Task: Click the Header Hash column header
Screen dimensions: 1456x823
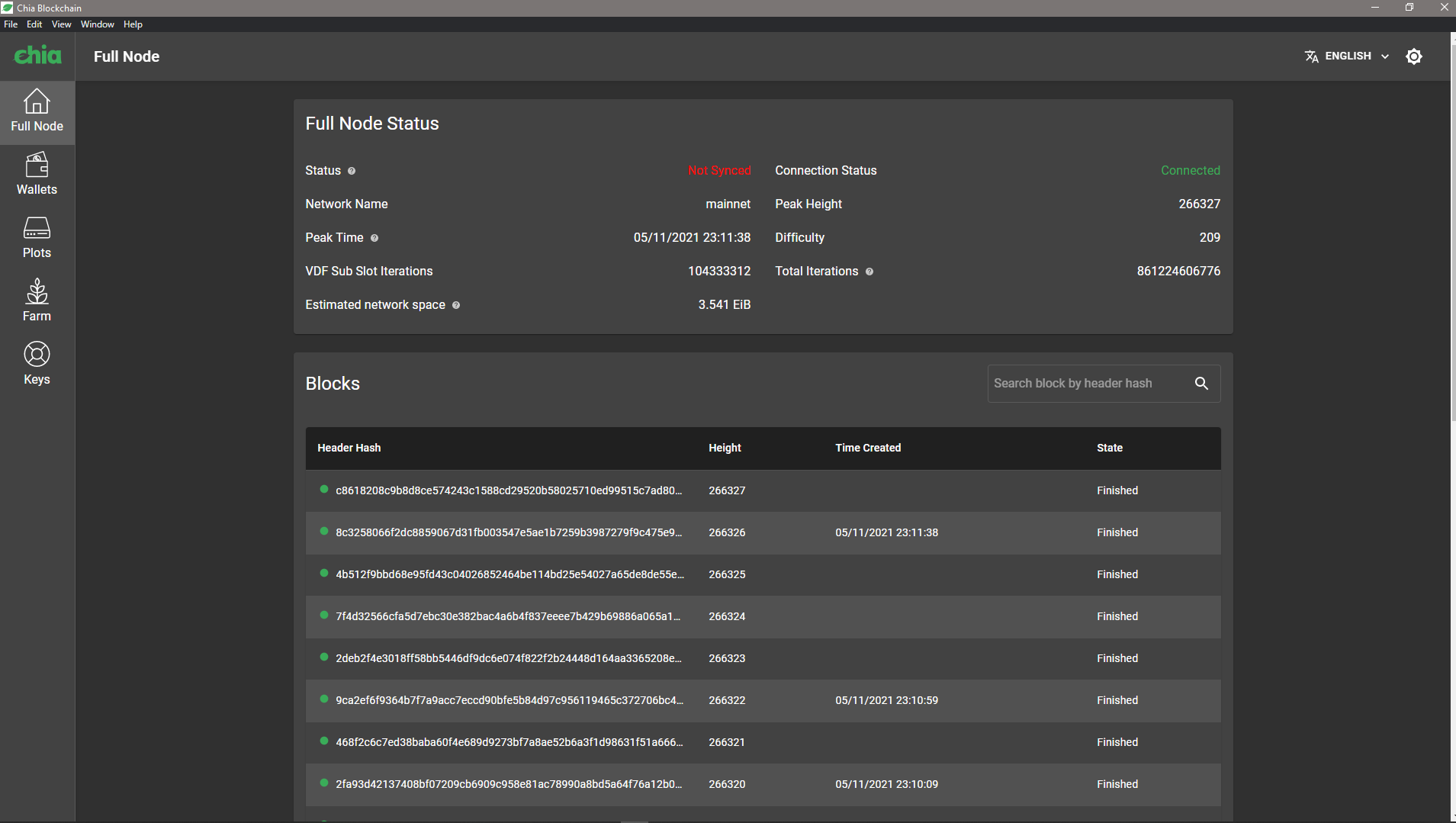Action: pyautogui.click(x=349, y=448)
